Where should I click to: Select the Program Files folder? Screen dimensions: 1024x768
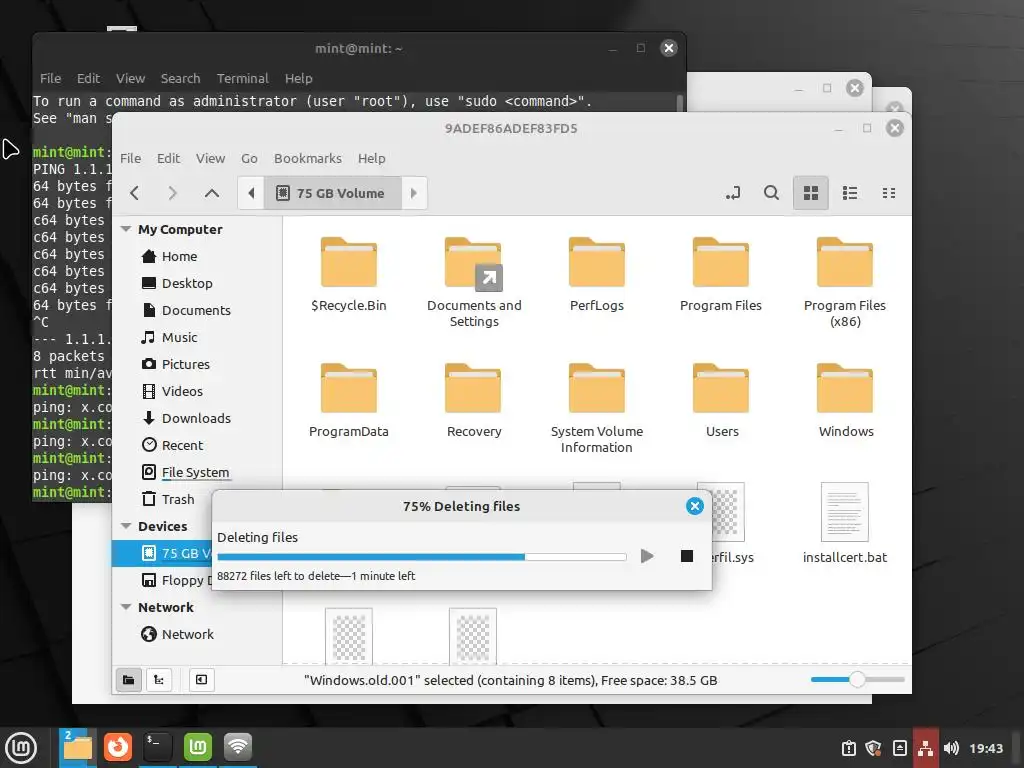point(721,275)
